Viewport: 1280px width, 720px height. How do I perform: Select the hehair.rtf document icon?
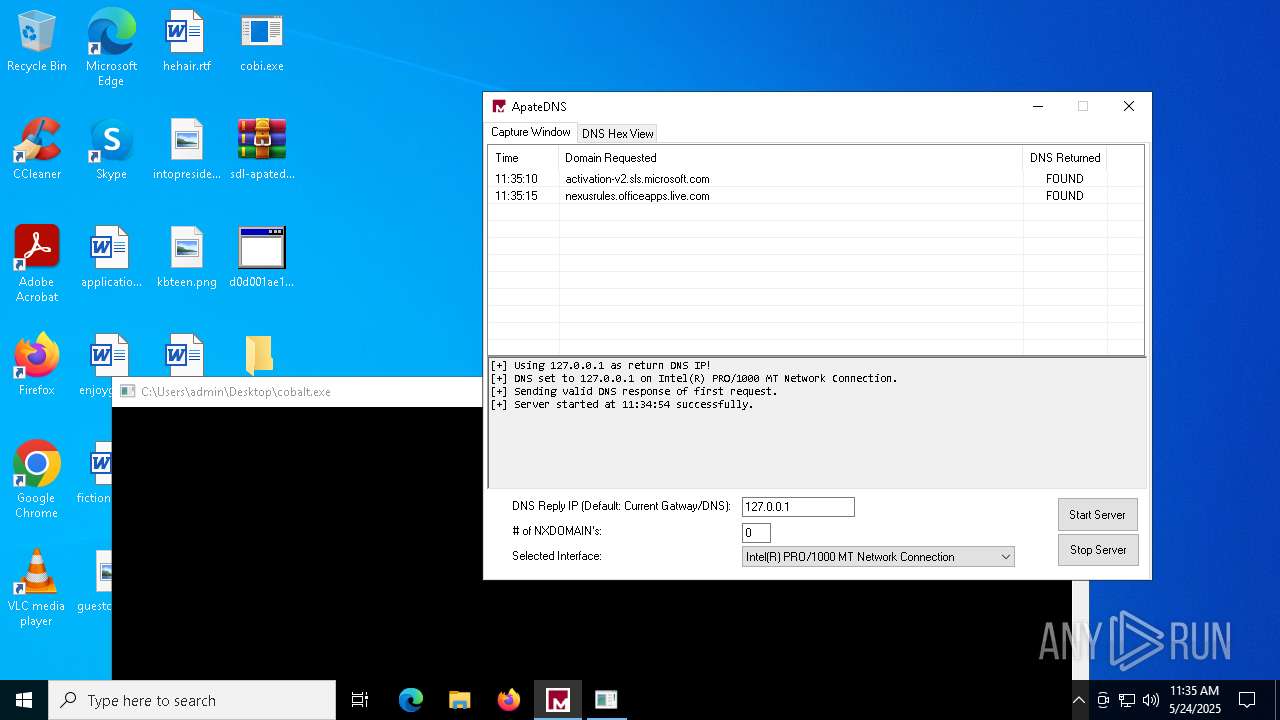(x=186, y=41)
